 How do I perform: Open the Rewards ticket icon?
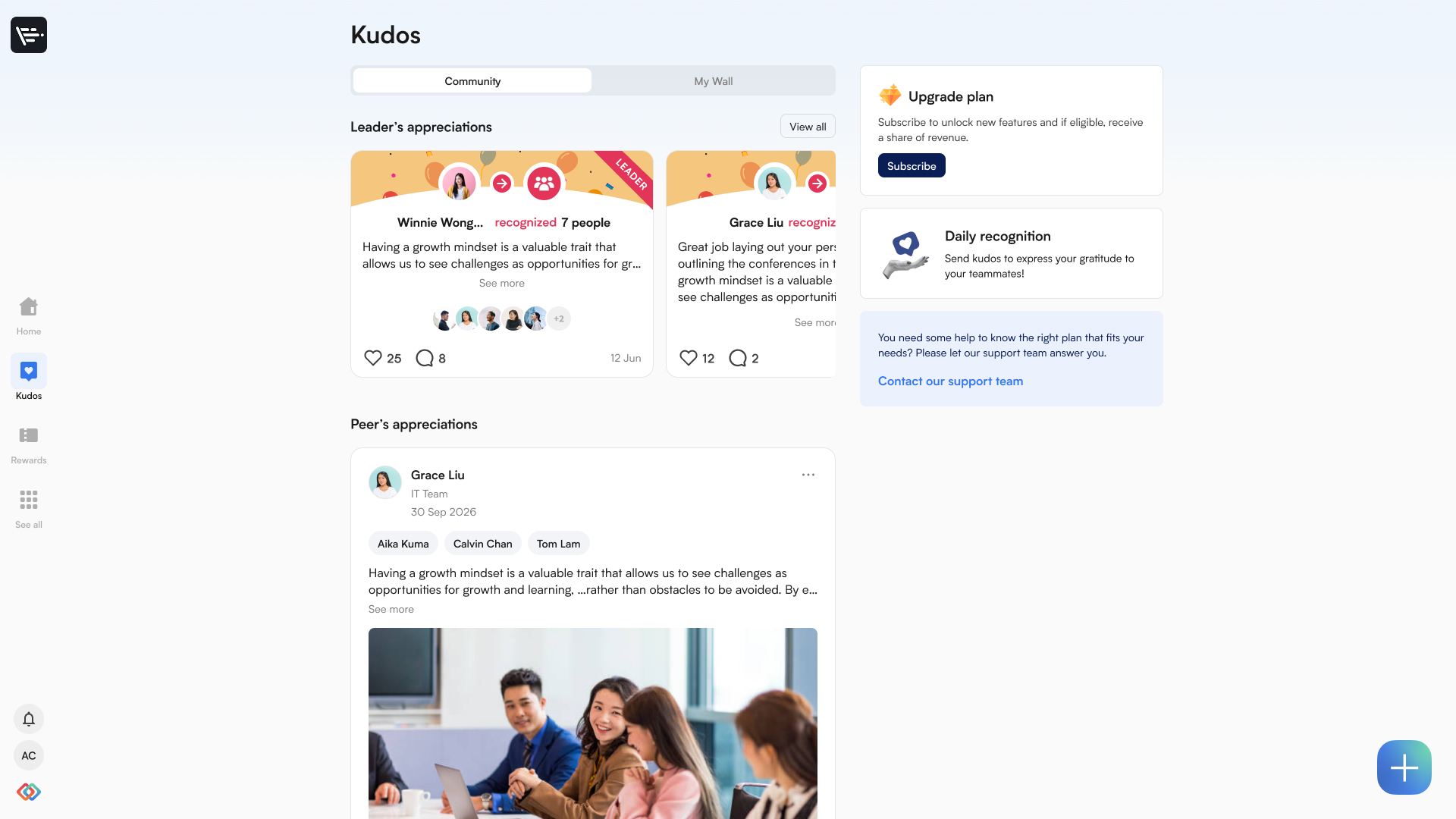pyautogui.click(x=29, y=435)
